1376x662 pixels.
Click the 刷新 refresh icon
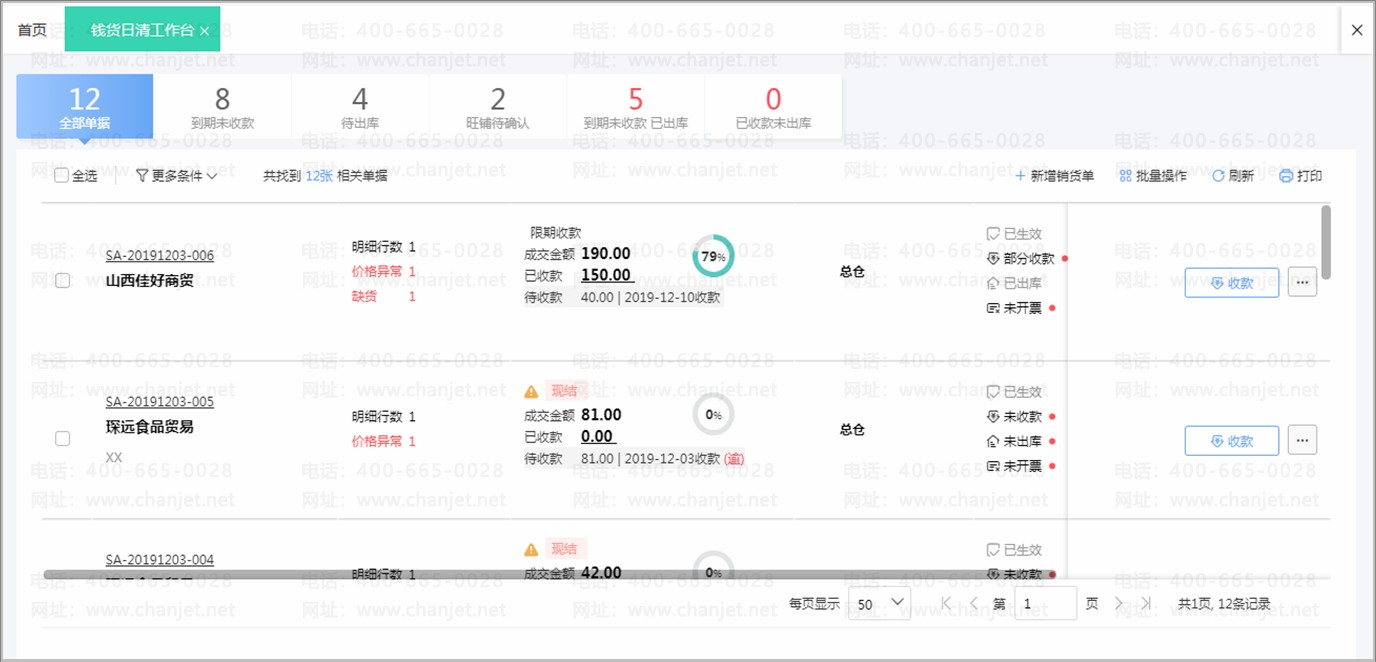[1218, 176]
